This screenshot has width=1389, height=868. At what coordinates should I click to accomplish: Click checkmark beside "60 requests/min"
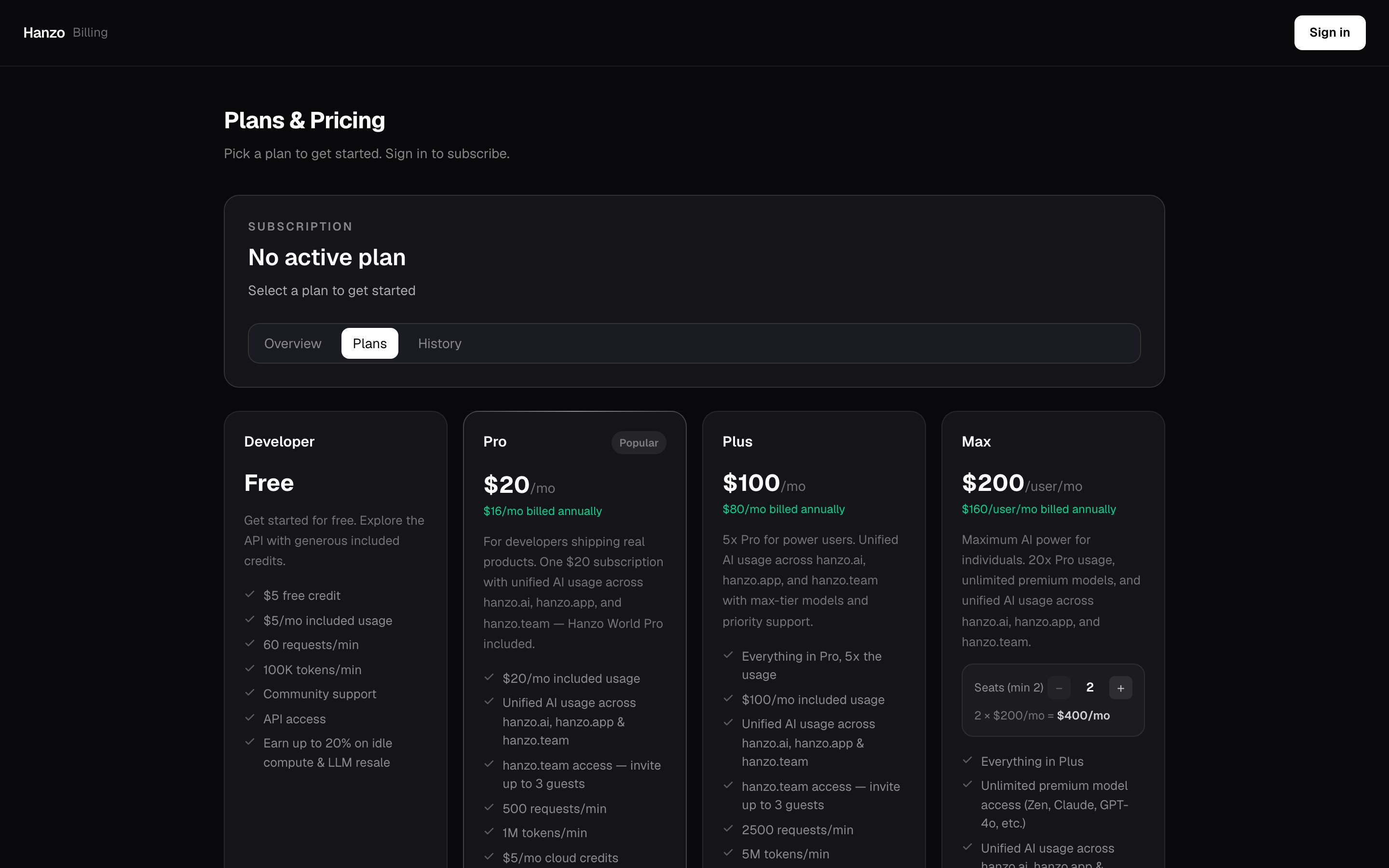250,644
